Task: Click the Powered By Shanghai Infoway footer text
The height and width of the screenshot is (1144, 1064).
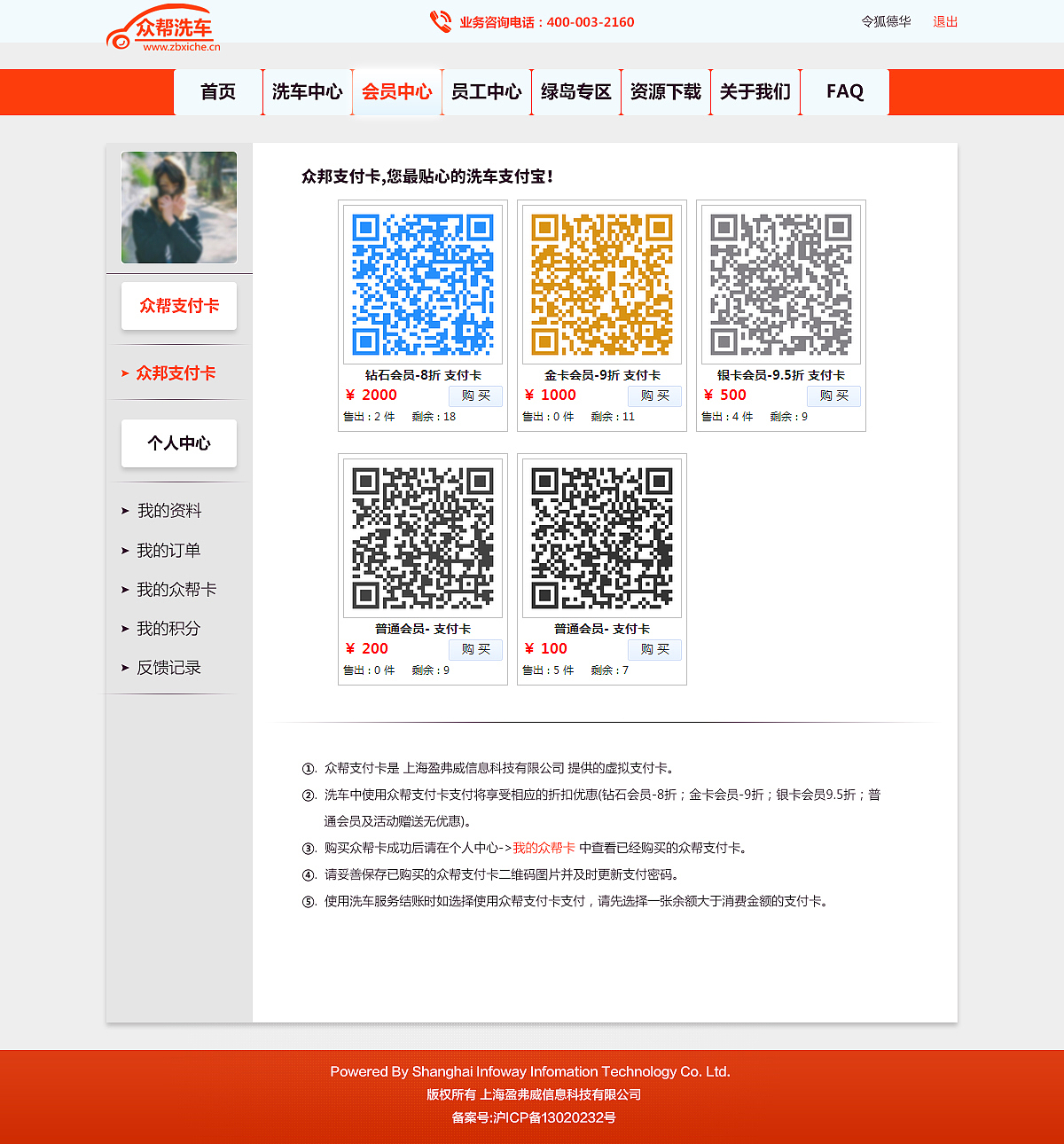Action: [530, 1071]
